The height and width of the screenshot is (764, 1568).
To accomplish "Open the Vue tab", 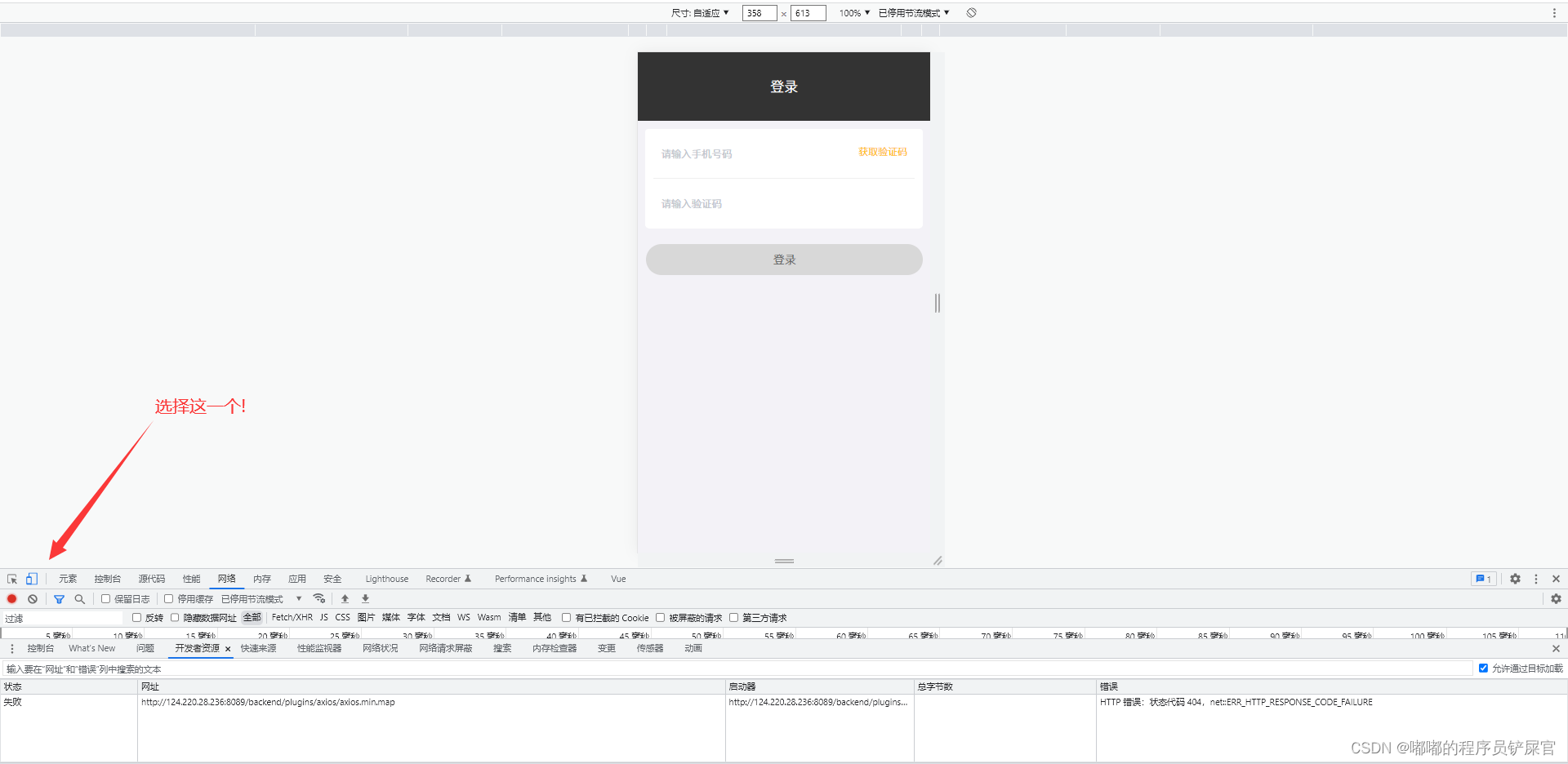I will 618,579.
